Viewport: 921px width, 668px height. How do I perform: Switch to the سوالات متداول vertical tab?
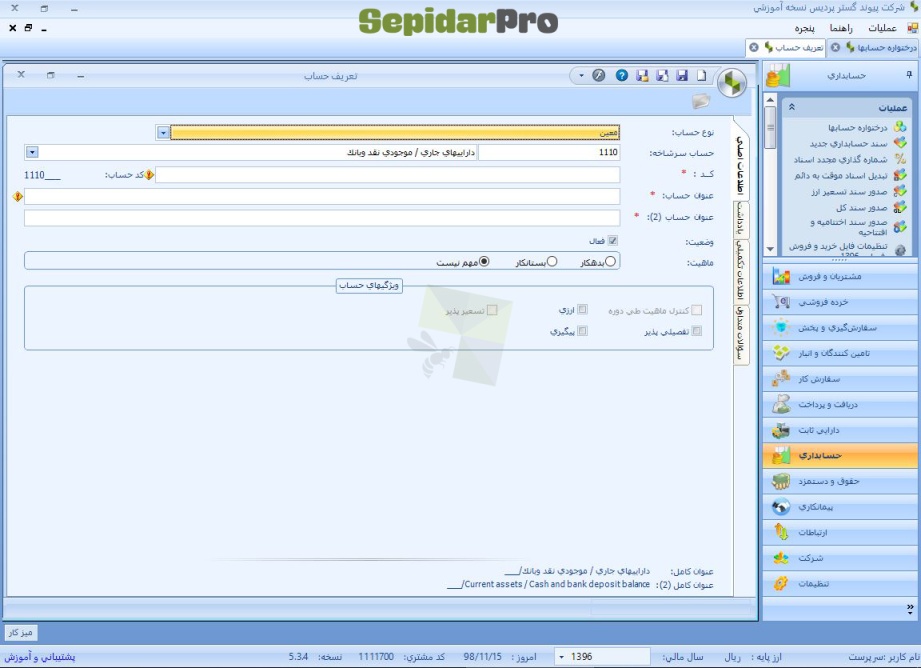coord(741,334)
